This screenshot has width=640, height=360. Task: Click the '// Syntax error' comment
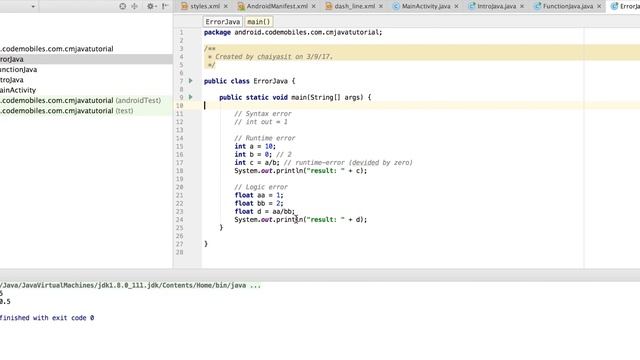point(263,113)
